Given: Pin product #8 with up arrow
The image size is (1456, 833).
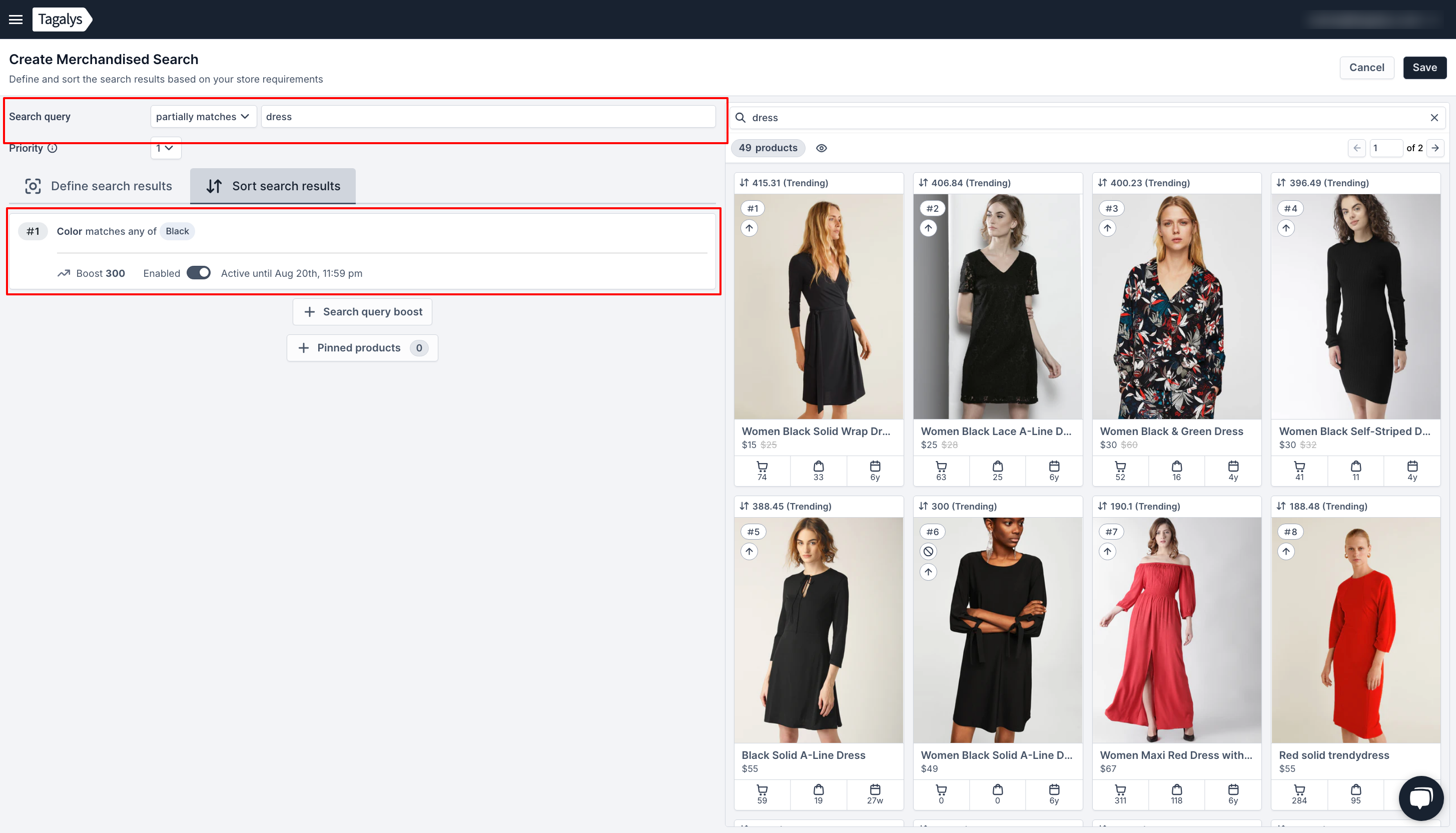Looking at the screenshot, I should [x=1286, y=552].
